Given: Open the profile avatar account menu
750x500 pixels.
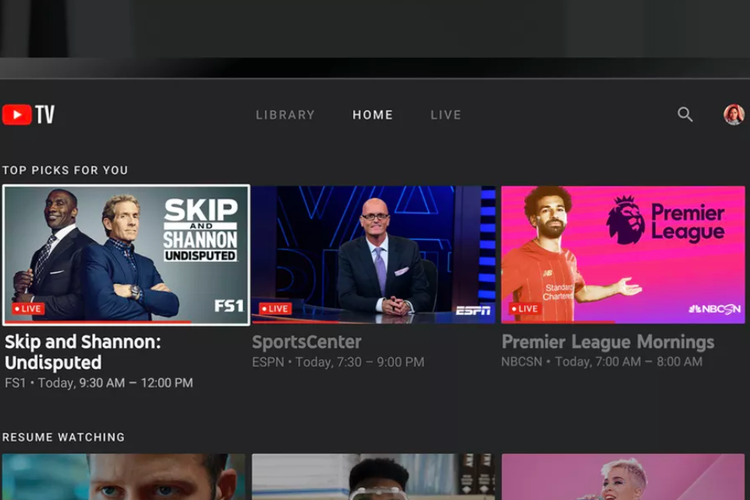Looking at the screenshot, I should click(734, 115).
